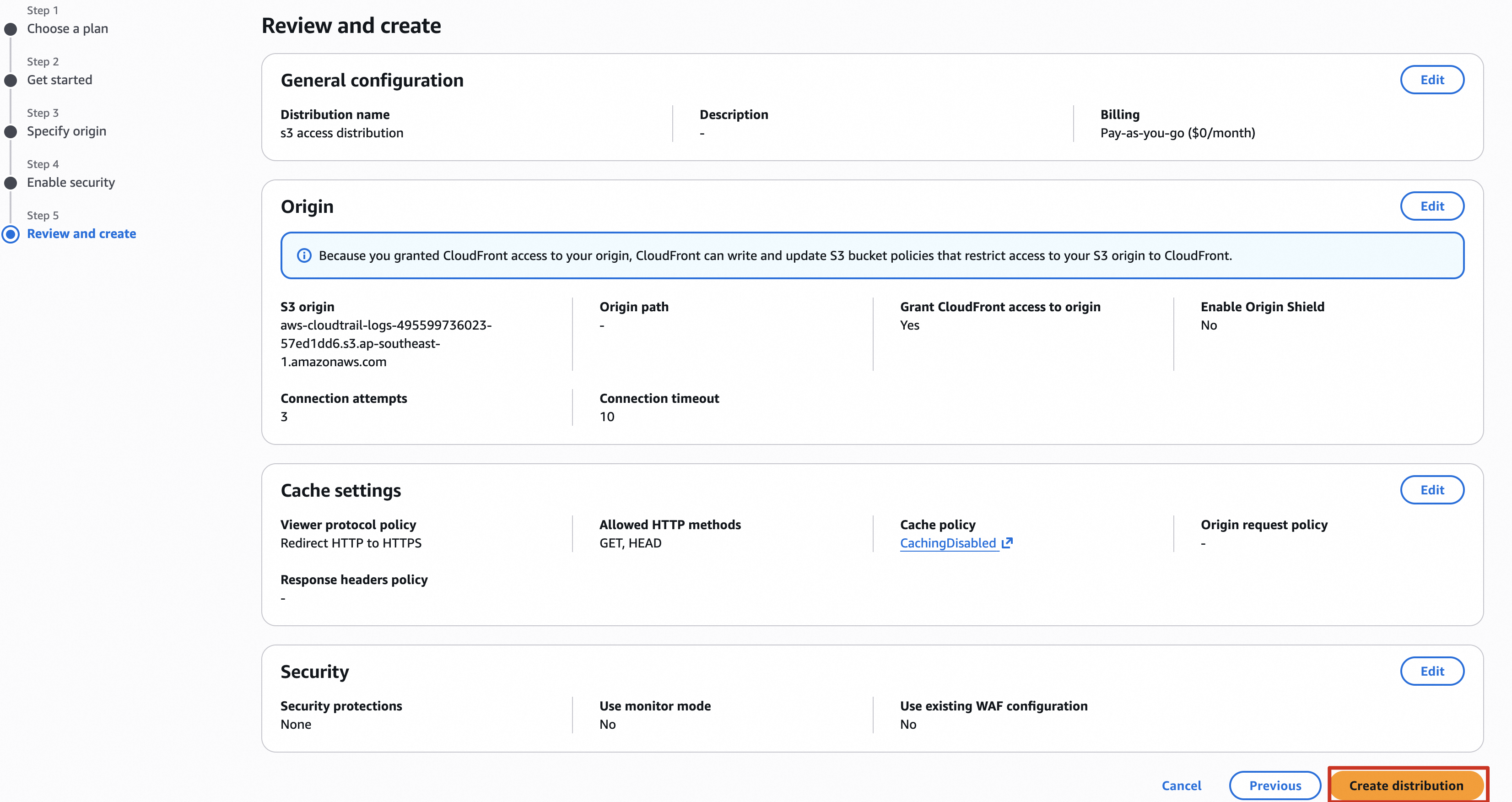1512x802 pixels.
Task: Open the CachingDisabled cache policy link
Action: (947, 543)
